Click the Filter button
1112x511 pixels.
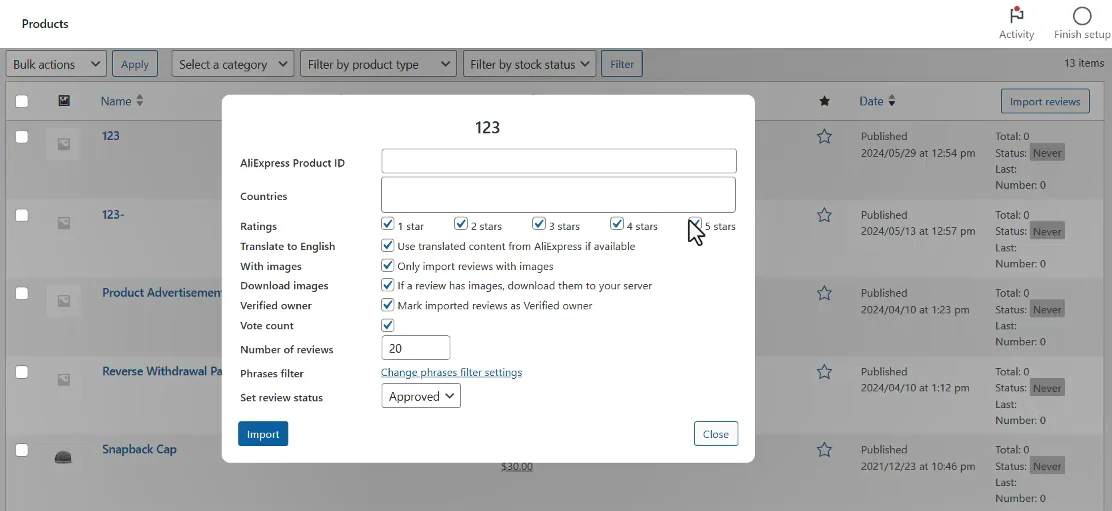(622, 64)
